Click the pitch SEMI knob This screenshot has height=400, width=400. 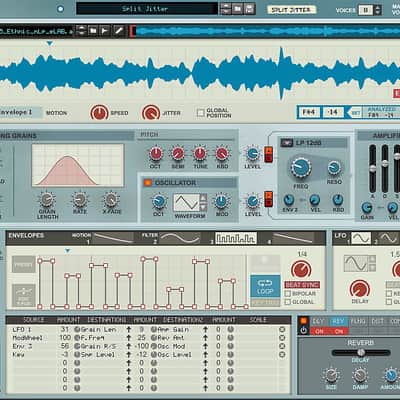178,154
